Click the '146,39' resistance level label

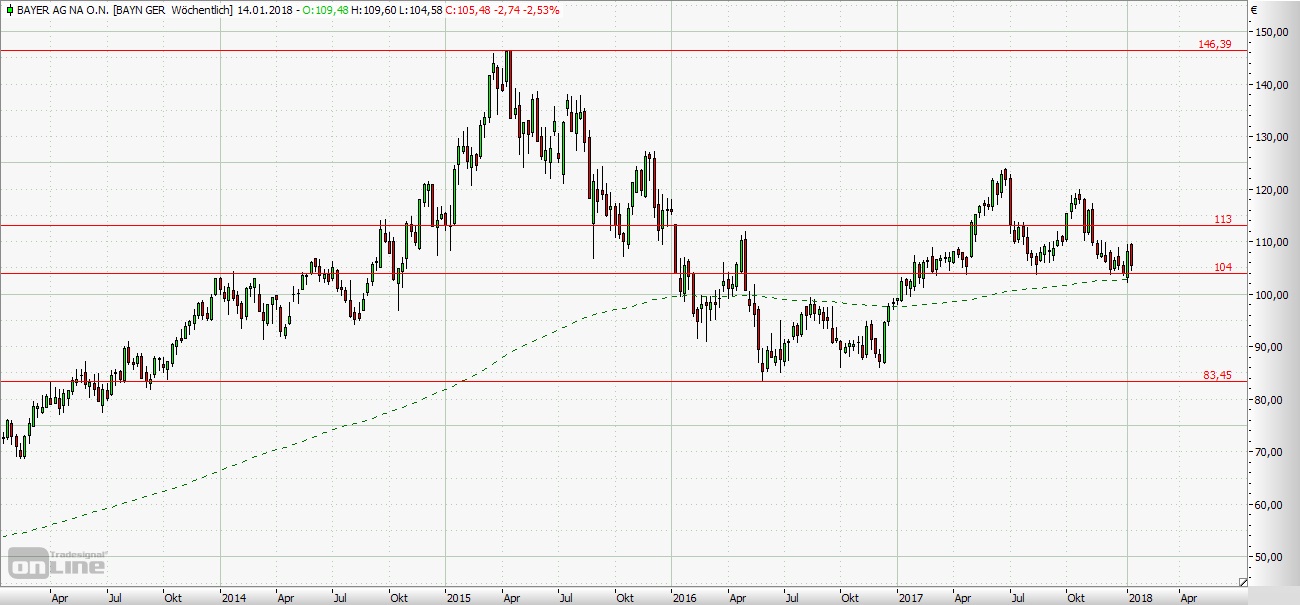(1215, 45)
